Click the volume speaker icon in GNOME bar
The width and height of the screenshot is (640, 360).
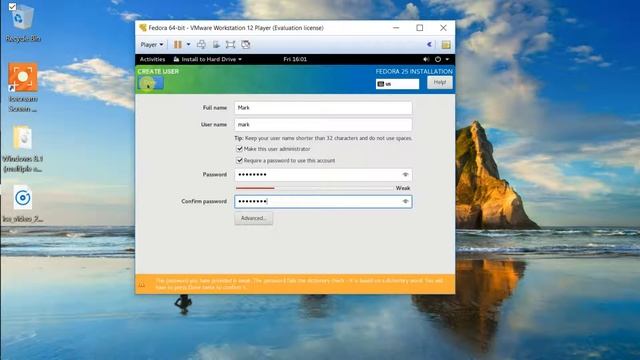click(x=426, y=59)
